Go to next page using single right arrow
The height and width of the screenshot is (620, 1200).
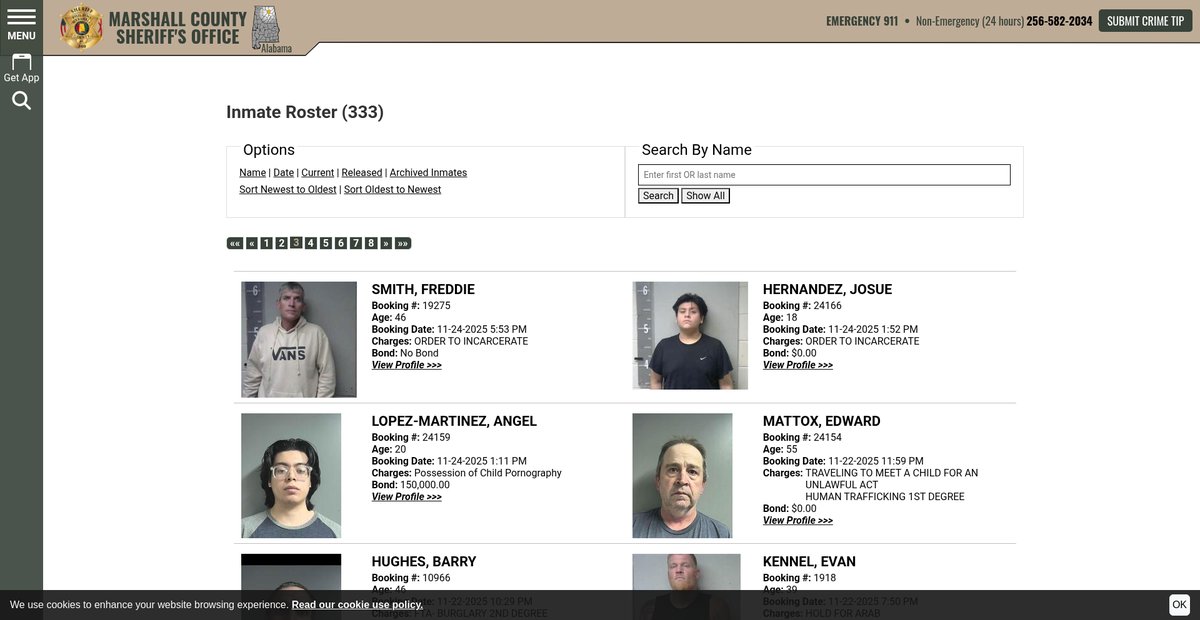coord(386,243)
